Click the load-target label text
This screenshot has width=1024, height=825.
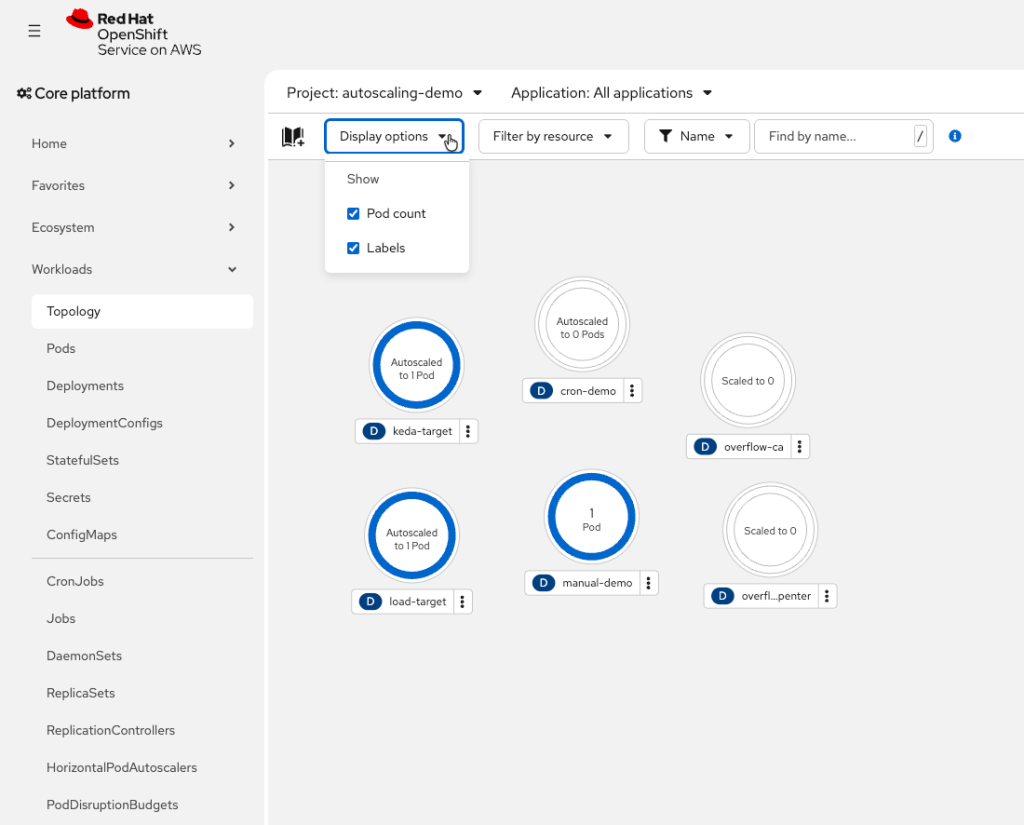(417, 602)
